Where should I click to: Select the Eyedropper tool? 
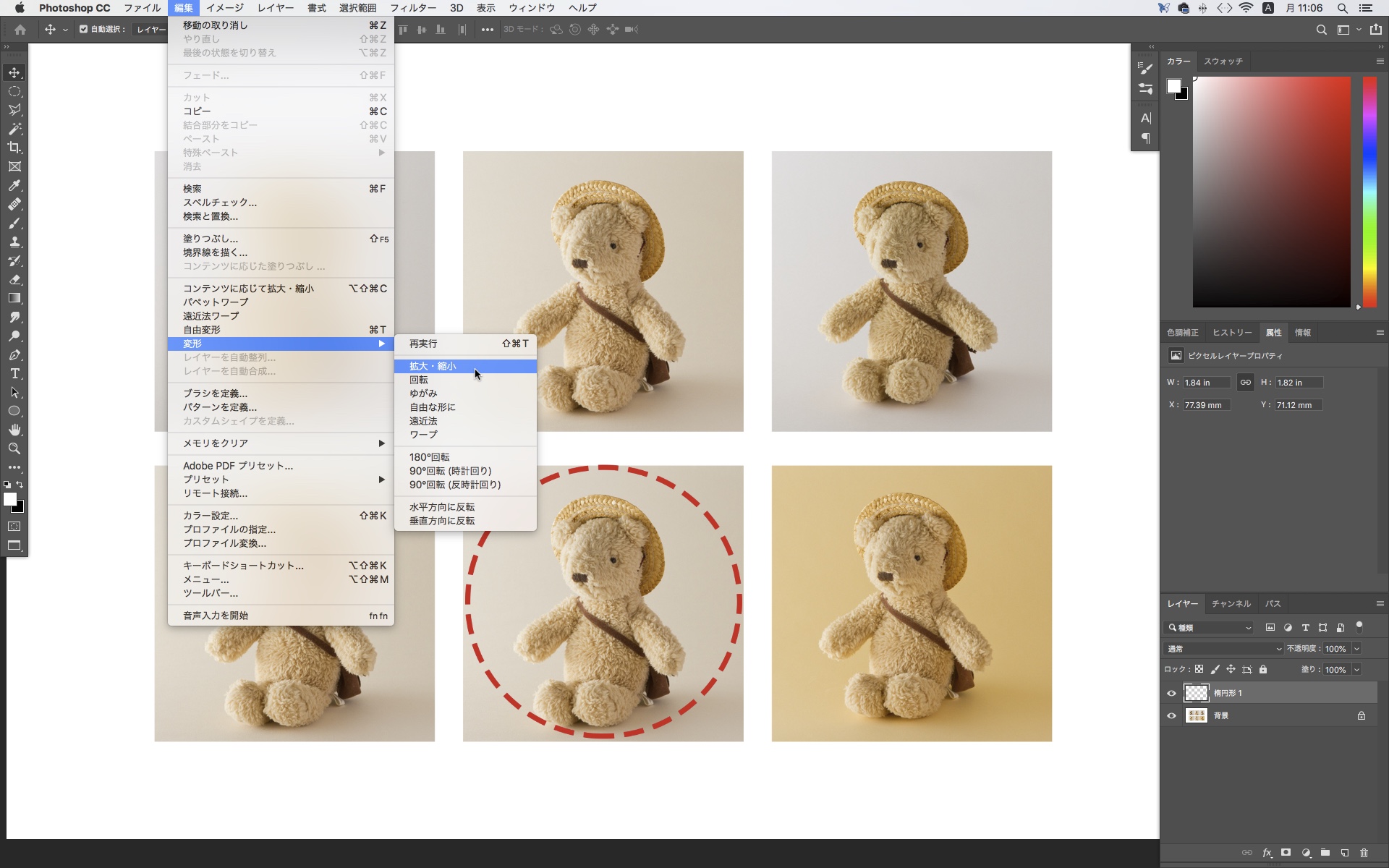pyautogui.click(x=14, y=185)
